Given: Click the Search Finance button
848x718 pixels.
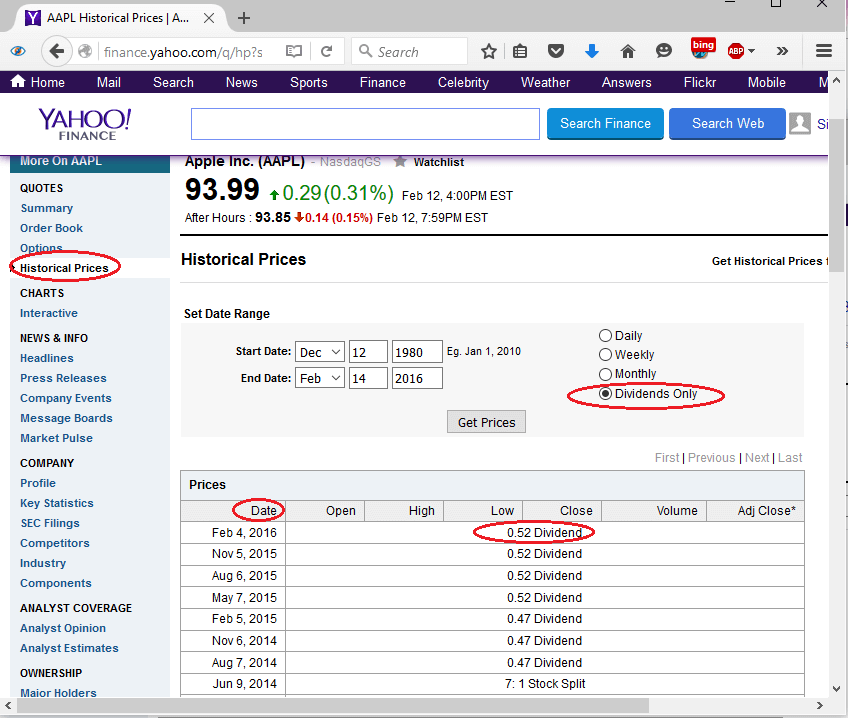Looking at the screenshot, I should pos(605,123).
